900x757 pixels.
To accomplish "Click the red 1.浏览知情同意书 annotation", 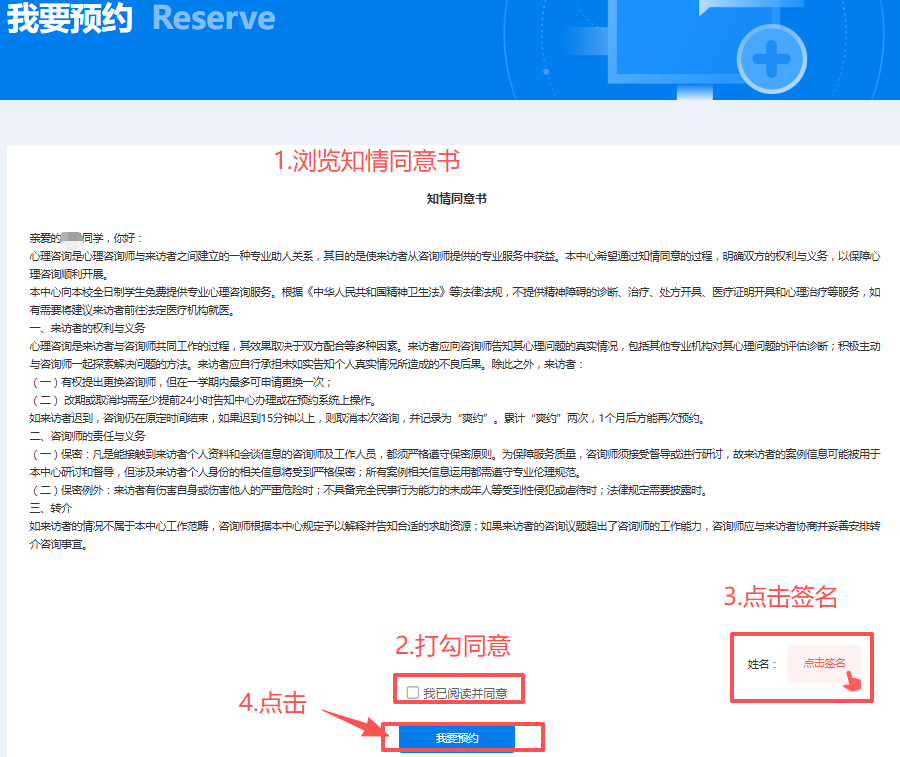I will 367,161.
